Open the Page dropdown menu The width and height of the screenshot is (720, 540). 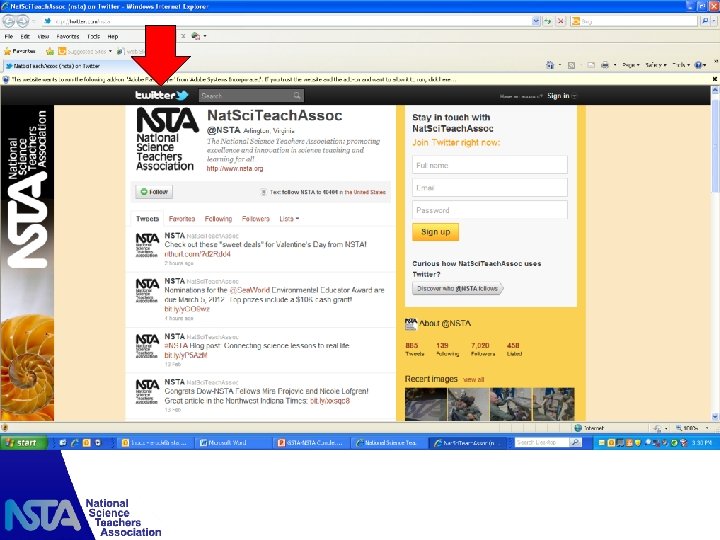[631, 65]
